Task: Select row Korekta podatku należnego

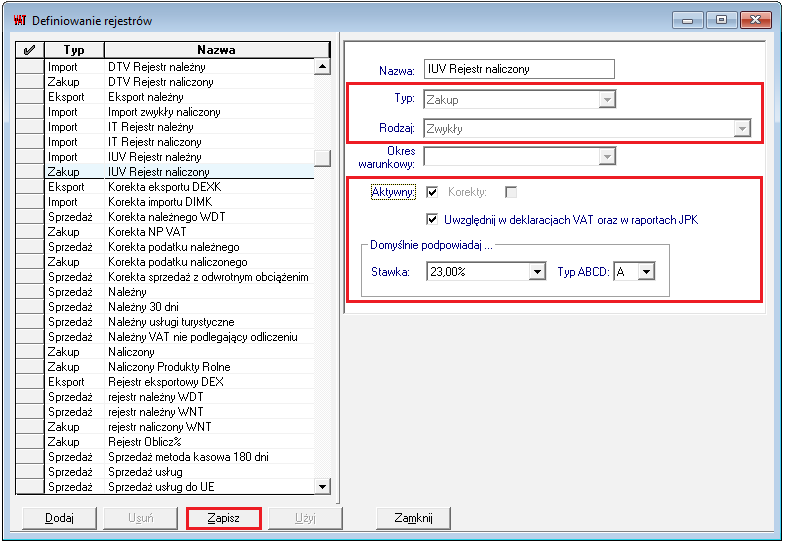Action: tap(165, 247)
